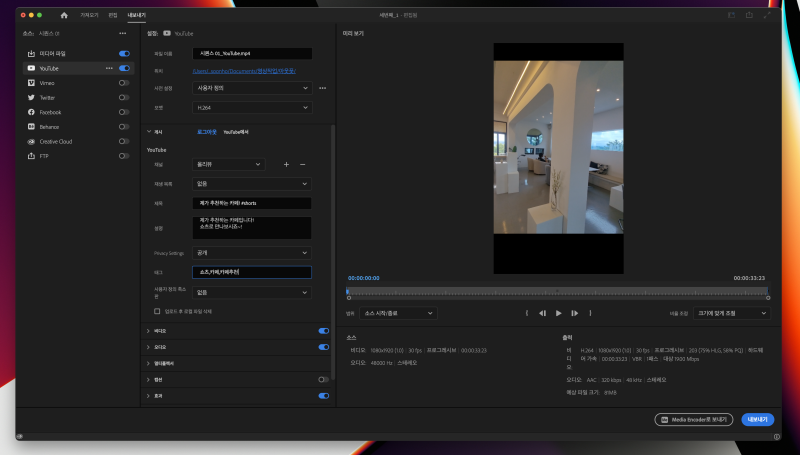800x455 pixels.
Task: Switch to the 가져오기 tab
Action: point(88,16)
